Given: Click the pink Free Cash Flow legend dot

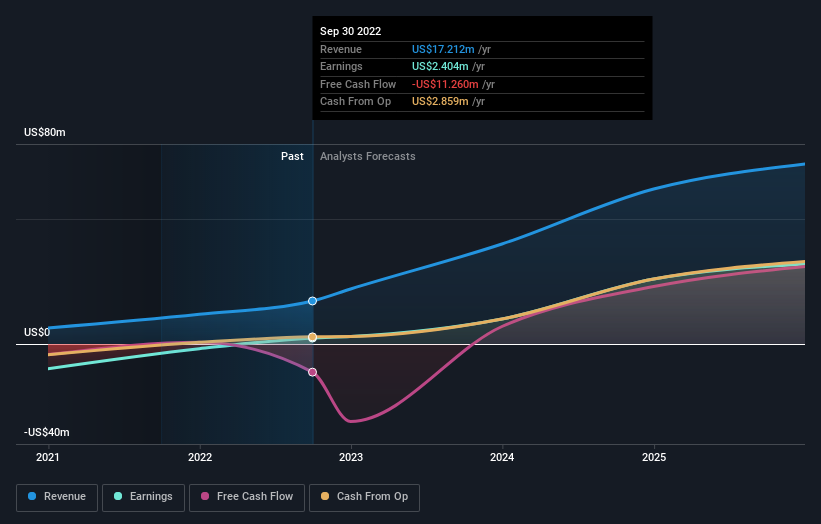Looking at the screenshot, I should (205, 496).
